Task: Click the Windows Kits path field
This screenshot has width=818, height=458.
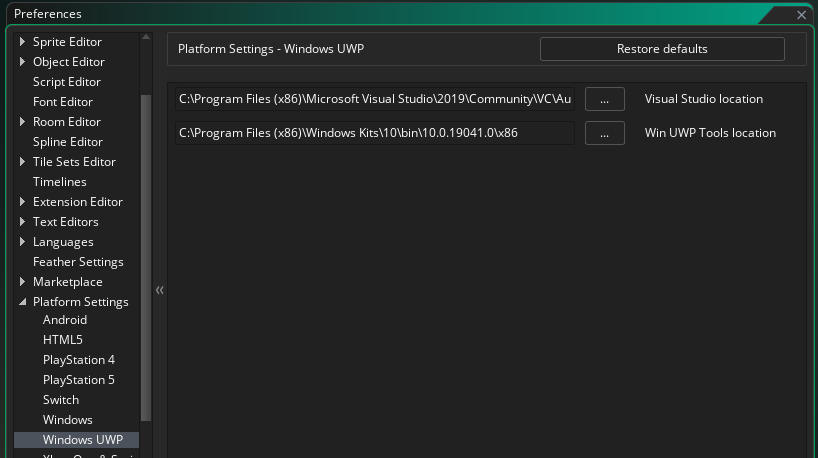Action: point(374,133)
